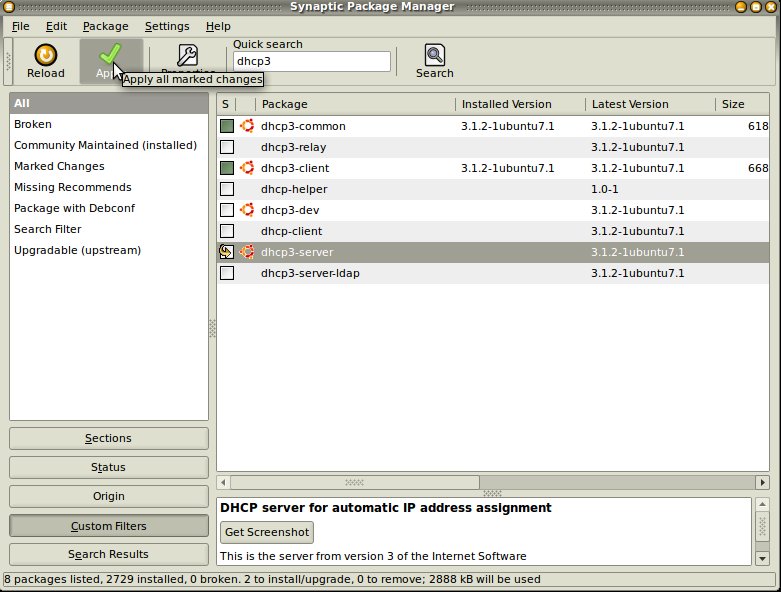Viewport: 781px width, 592px height.
Task: Click Ubuntu logo icon next to dhcp3-client
Action: (x=247, y=168)
